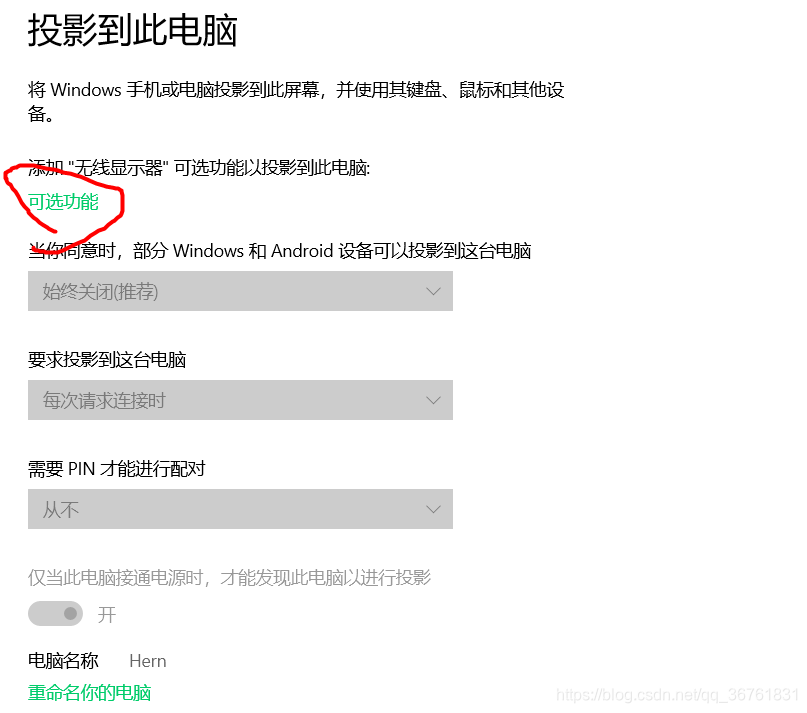Open 重命名你的电脑 link
This screenshot has height=713, width=807.
pos(90,693)
